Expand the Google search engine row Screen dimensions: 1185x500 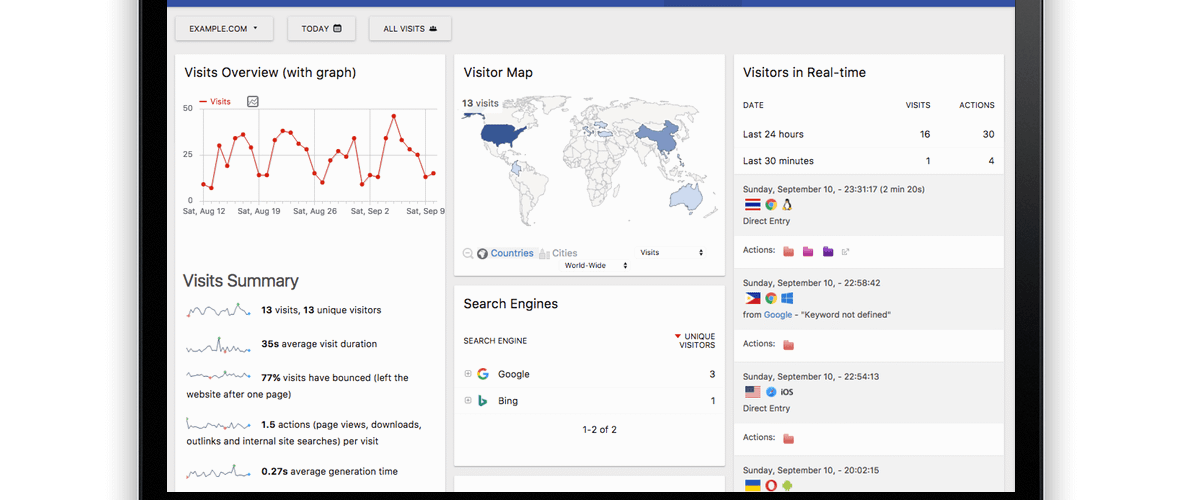[467, 374]
